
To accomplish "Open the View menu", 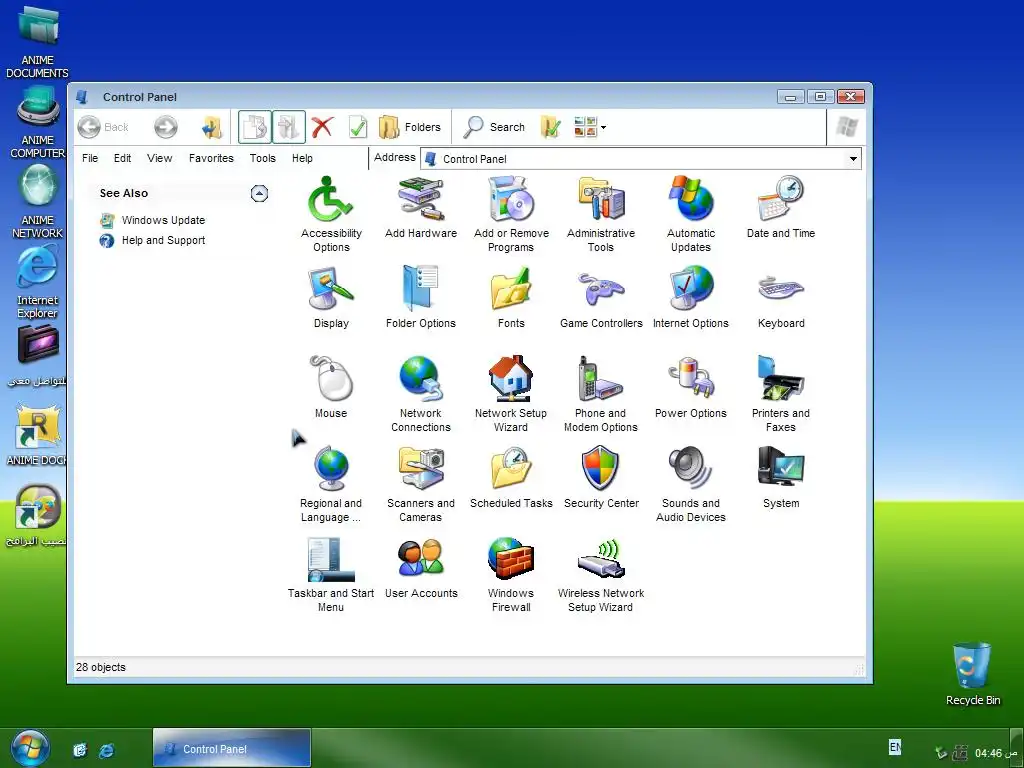I will click(x=159, y=158).
